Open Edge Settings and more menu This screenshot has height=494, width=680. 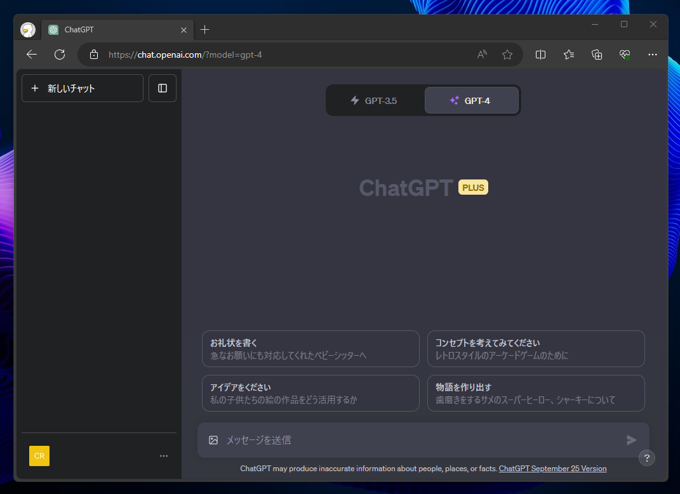[x=652, y=55]
